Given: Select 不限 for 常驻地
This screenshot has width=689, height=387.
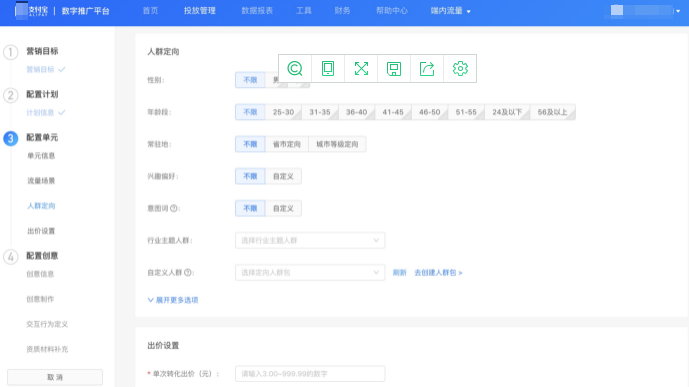Looking at the screenshot, I should coord(250,144).
